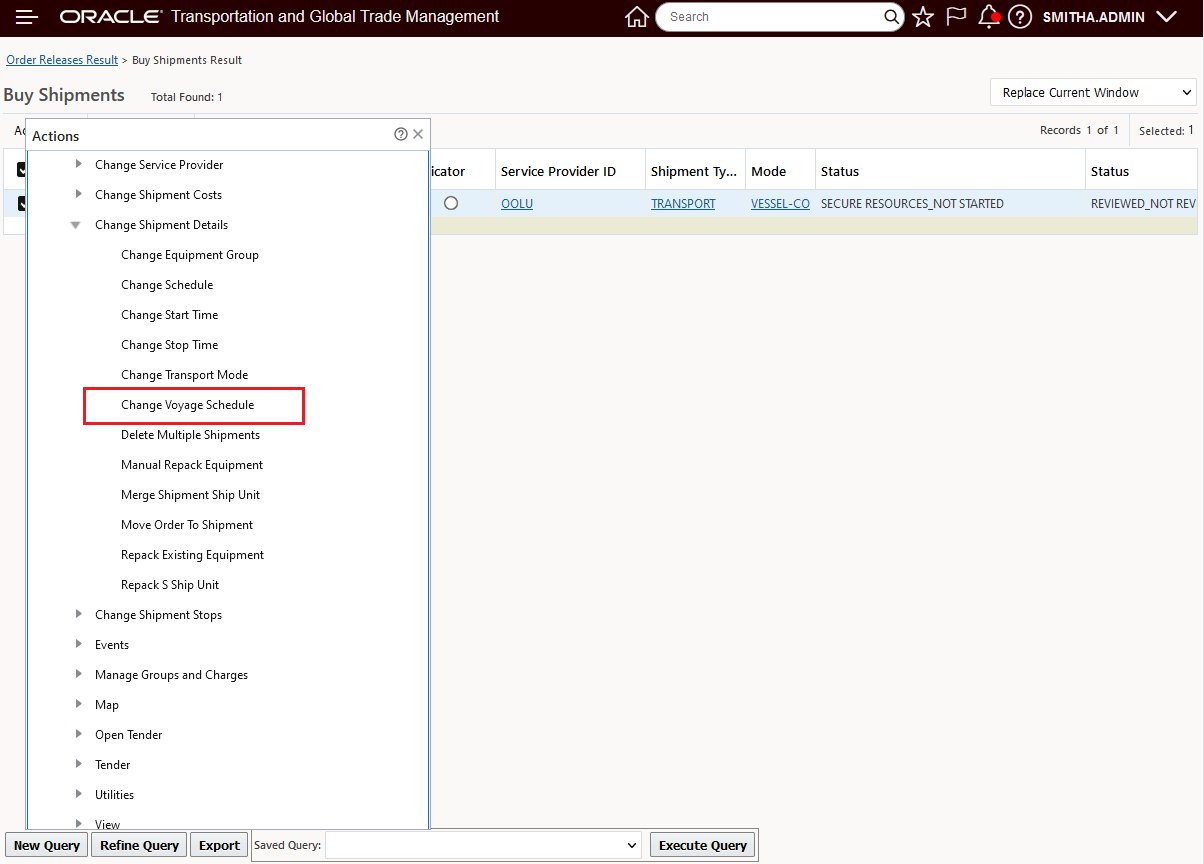Expand Change Shipment Costs node
Viewport: 1204px width, 864px height.
(79, 194)
